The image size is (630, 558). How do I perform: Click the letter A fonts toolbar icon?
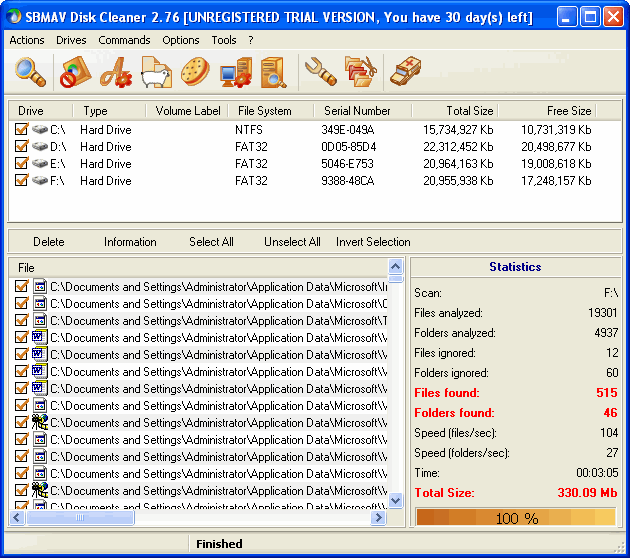click(x=115, y=72)
